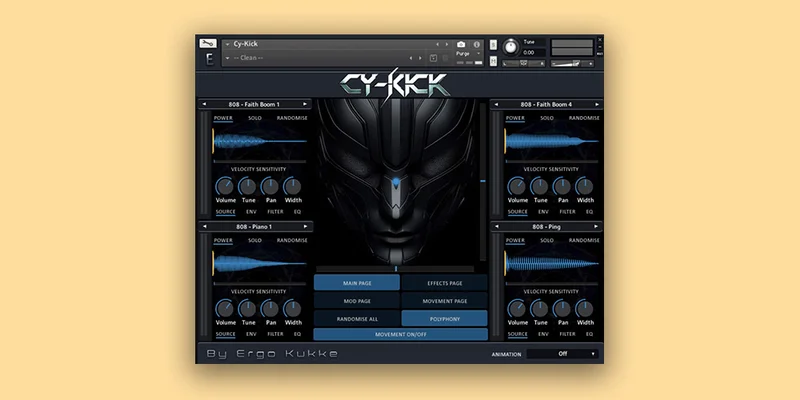800x400 pixels.
Task: Toggle POWER on Faith Boom 1 layer
Action: (x=223, y=118)
